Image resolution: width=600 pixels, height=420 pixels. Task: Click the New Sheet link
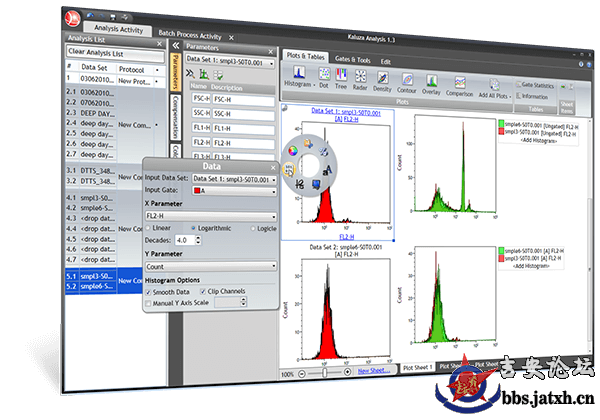(375, 371)
